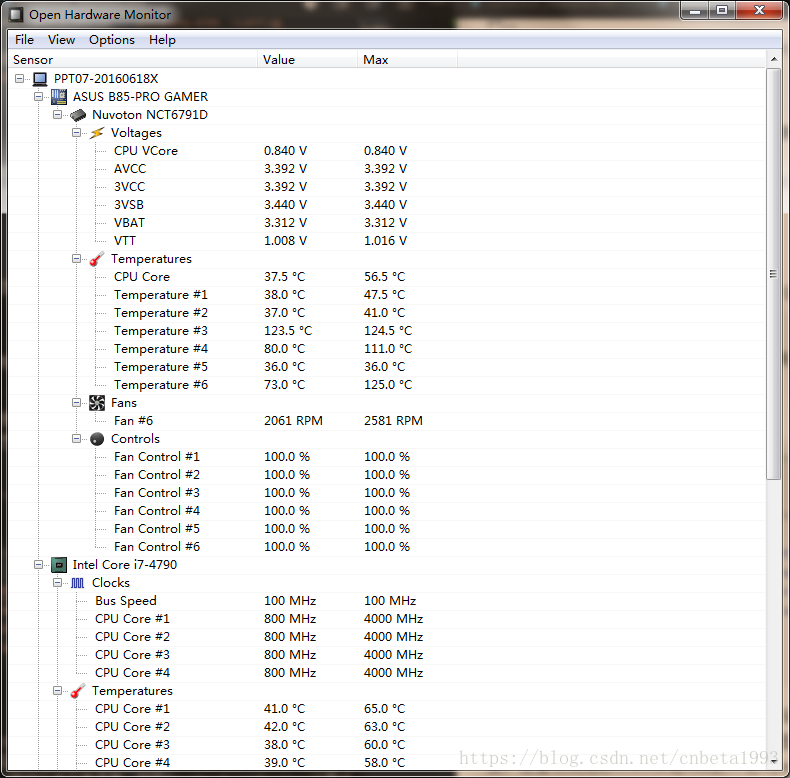This screenshot has width=790, height=778.
Task: Click the 2581 RPM max fan value
Action: [x=393, y=421]
